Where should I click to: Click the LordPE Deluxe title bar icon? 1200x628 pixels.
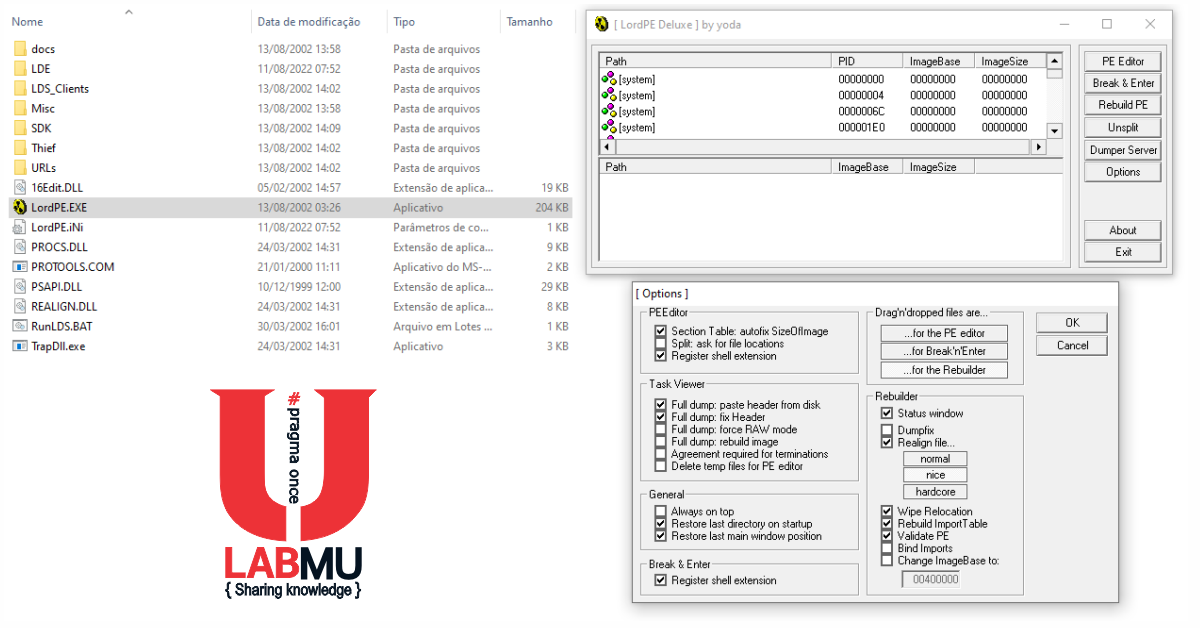point(601,24)
